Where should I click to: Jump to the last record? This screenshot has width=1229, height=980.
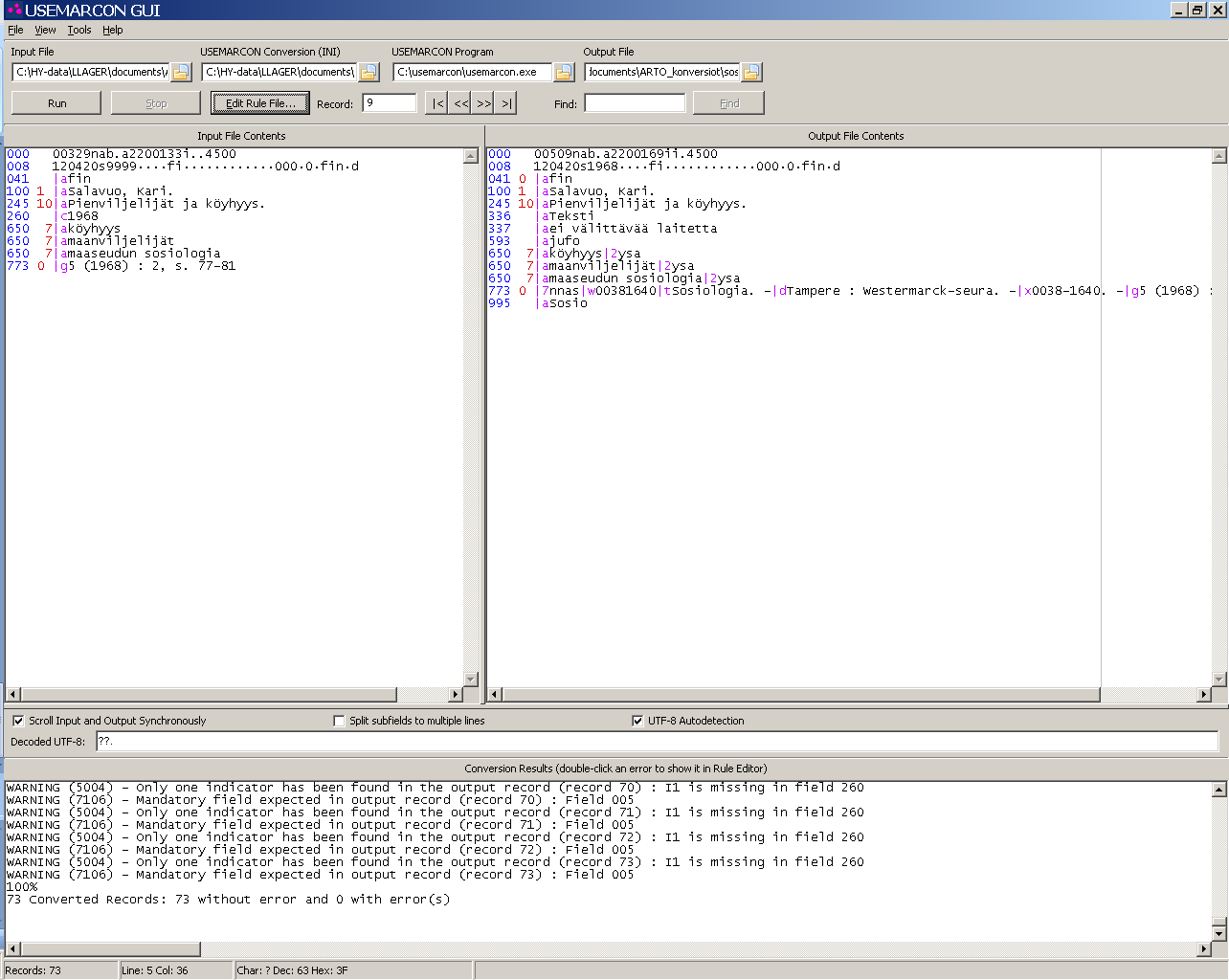506,103
